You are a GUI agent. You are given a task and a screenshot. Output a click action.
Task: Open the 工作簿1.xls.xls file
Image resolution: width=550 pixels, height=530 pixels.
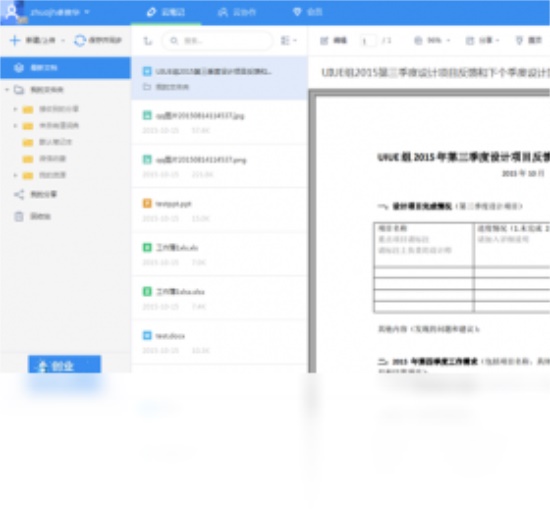220,254
